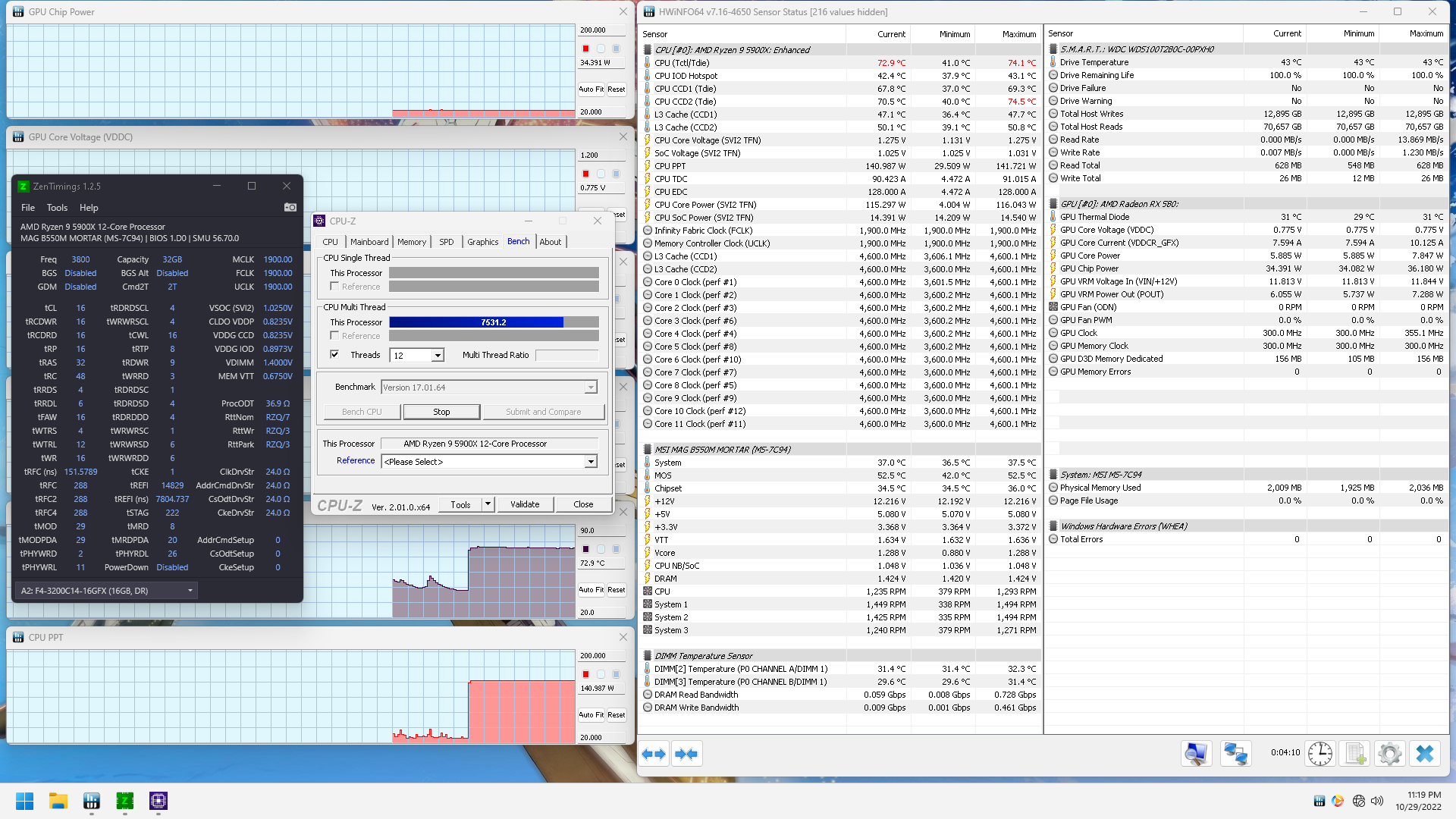
Task: Open HWiNFO sensor settings gear icon
Action: (1389, 754)
